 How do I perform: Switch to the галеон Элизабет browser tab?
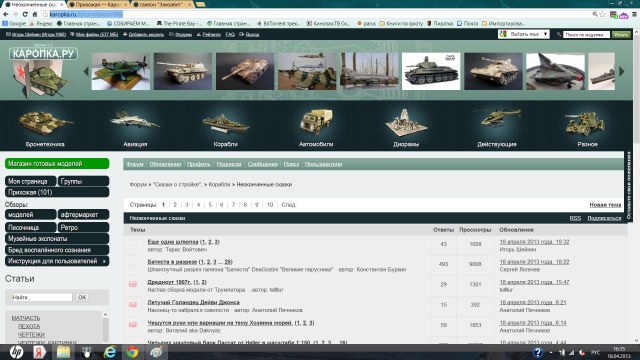pyautogui.click(x=163, y=4)
